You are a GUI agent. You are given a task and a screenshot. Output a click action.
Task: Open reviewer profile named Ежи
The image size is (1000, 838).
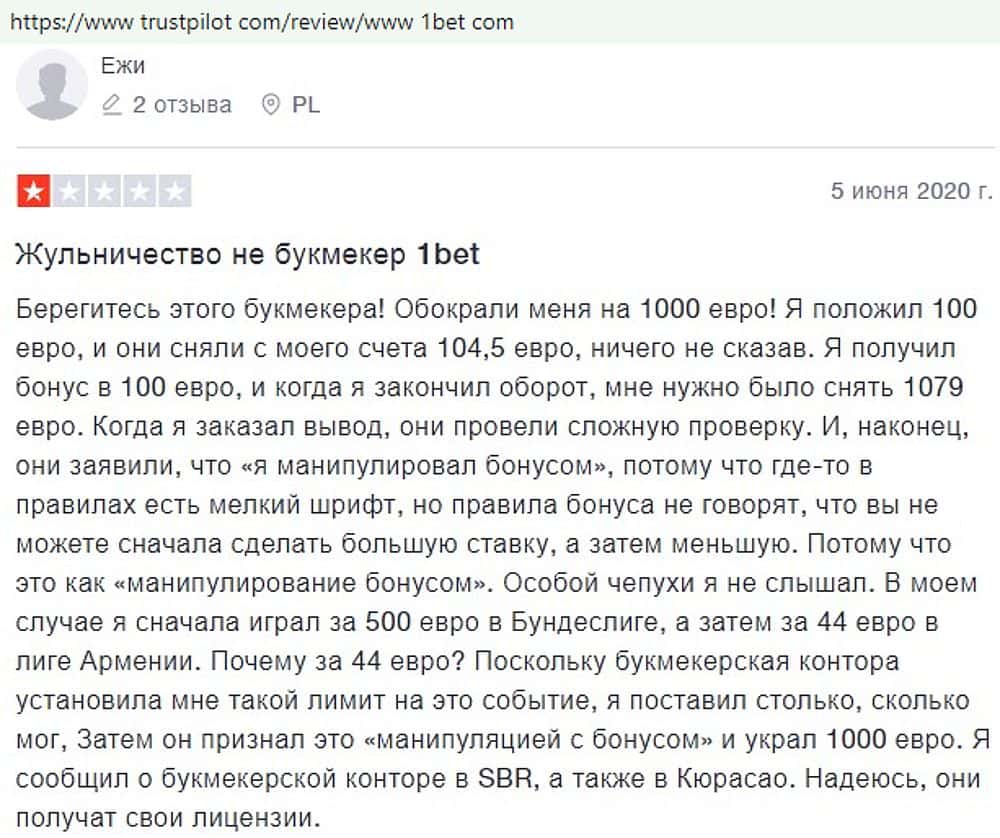[x=123, y=66]
